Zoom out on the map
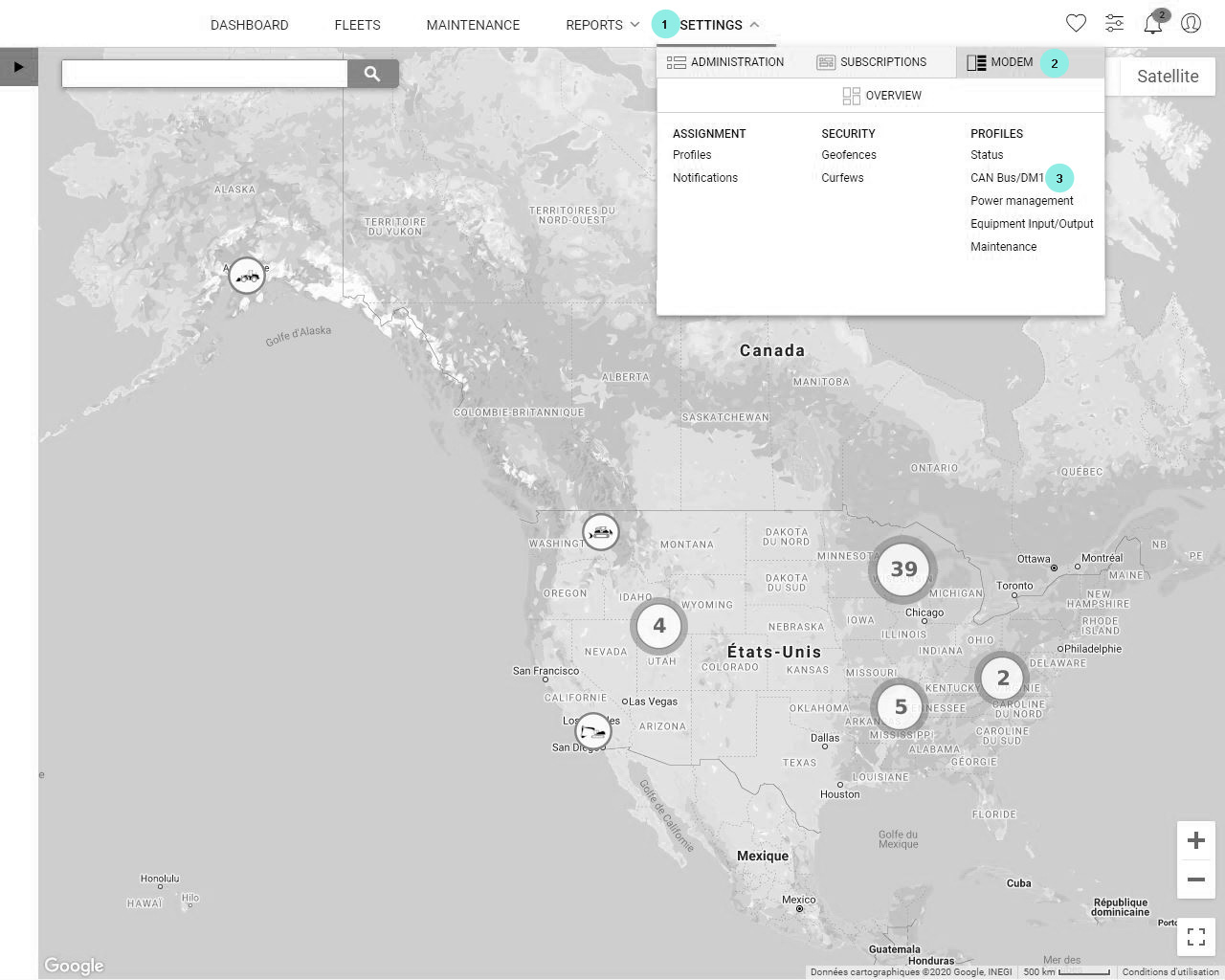 tap(1196, 879)
